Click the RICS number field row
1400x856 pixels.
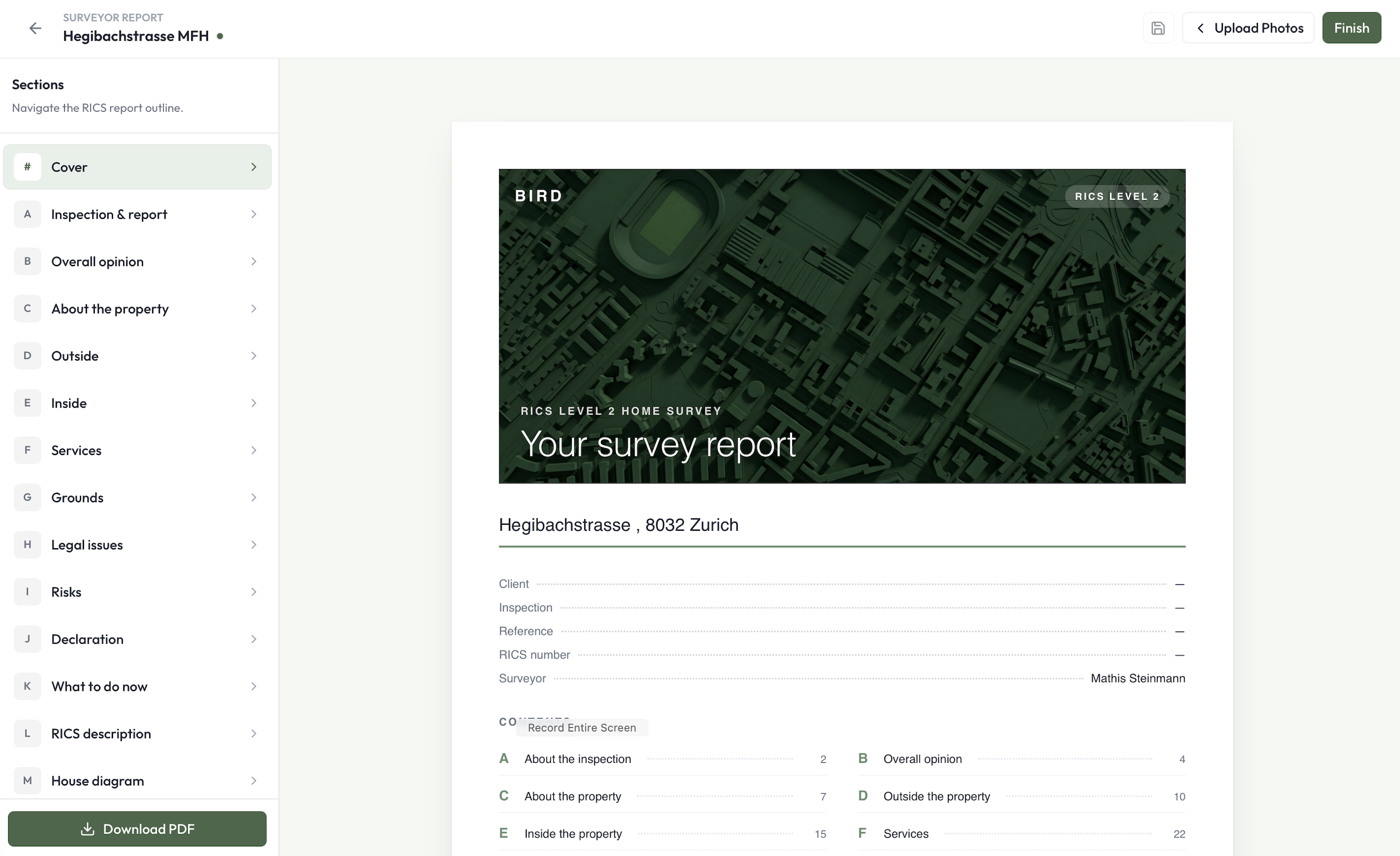842,654
